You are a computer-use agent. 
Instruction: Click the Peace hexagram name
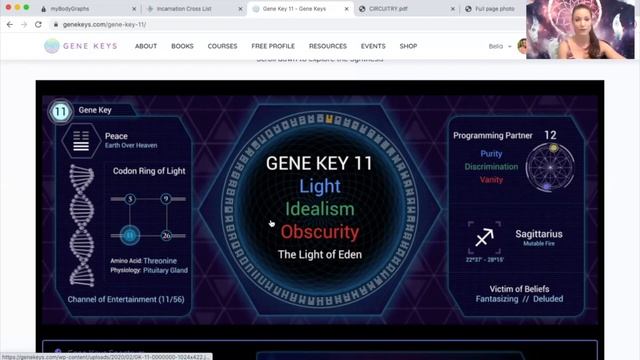[116, 136]
